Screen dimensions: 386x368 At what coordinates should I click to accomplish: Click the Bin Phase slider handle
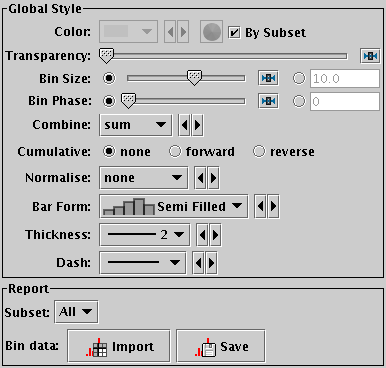coord(128,100)
